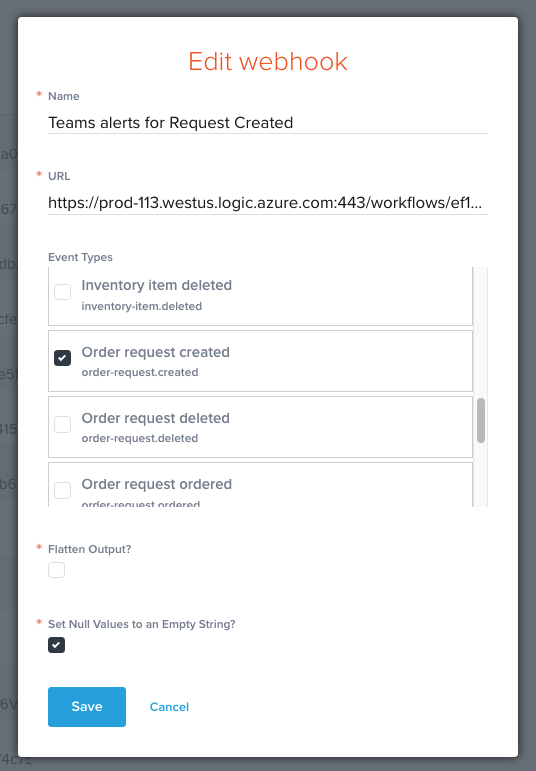Uncheck the Order request created checkbox

(x=62, y=358)
